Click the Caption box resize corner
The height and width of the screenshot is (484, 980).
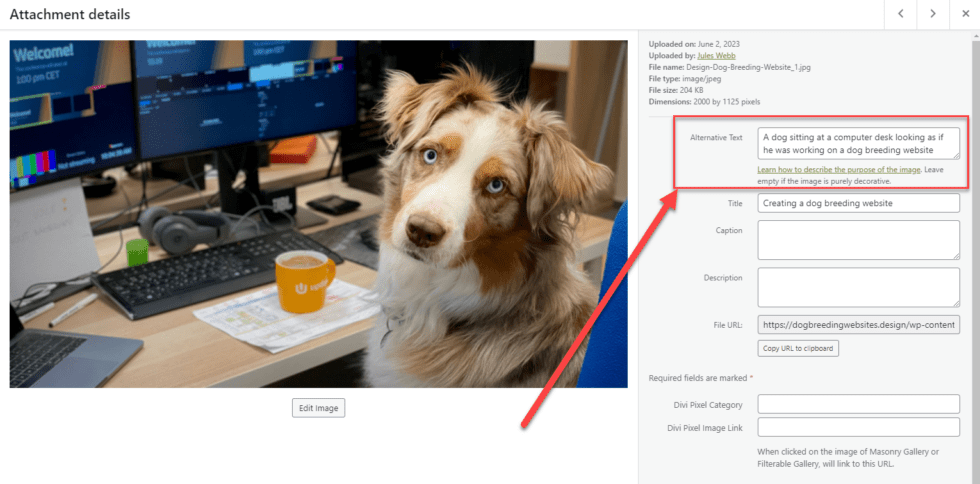(x=955, y=255)
